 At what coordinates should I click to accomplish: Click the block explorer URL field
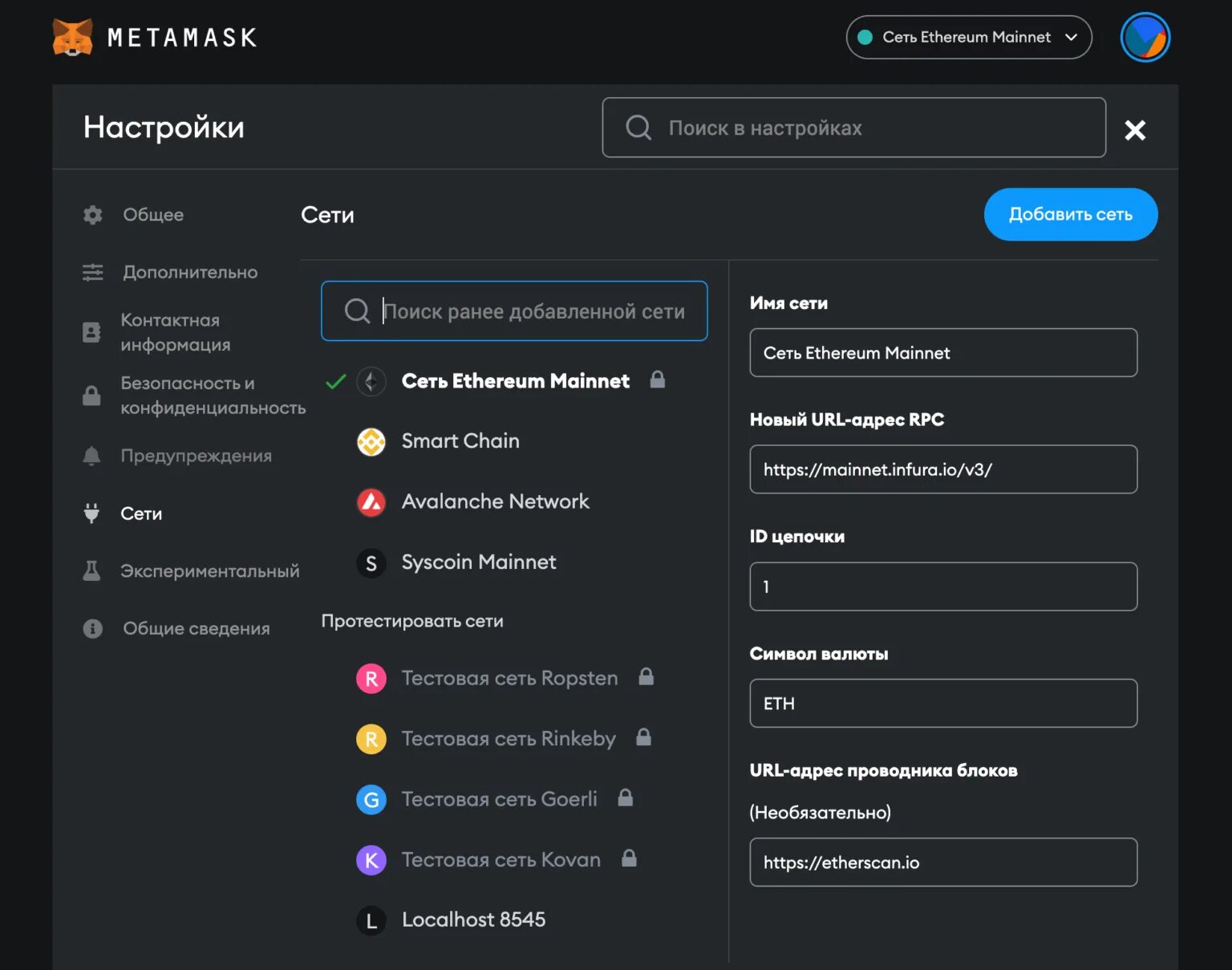pos(942,862)
